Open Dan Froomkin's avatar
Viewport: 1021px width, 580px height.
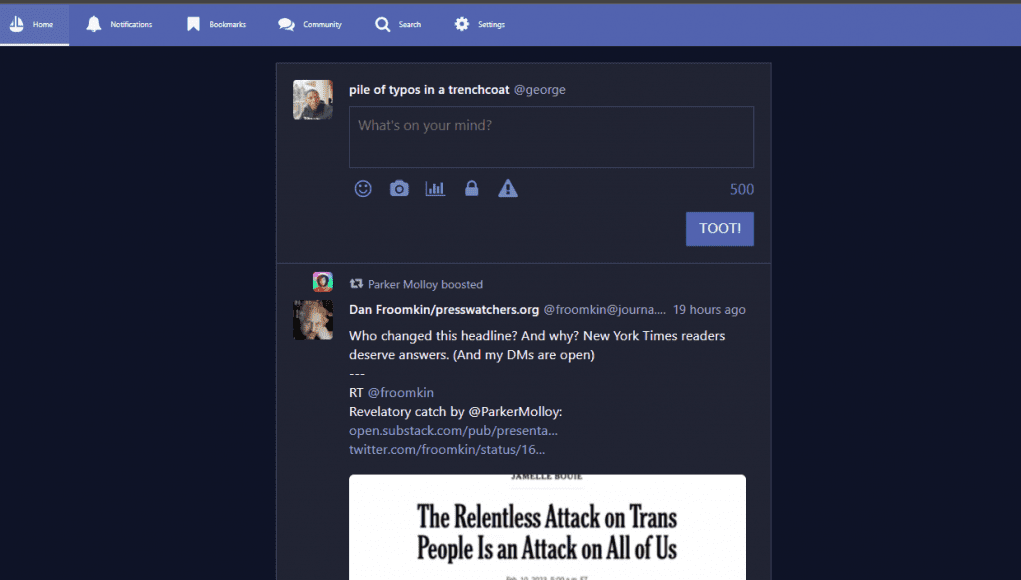(x=313, y=320)
